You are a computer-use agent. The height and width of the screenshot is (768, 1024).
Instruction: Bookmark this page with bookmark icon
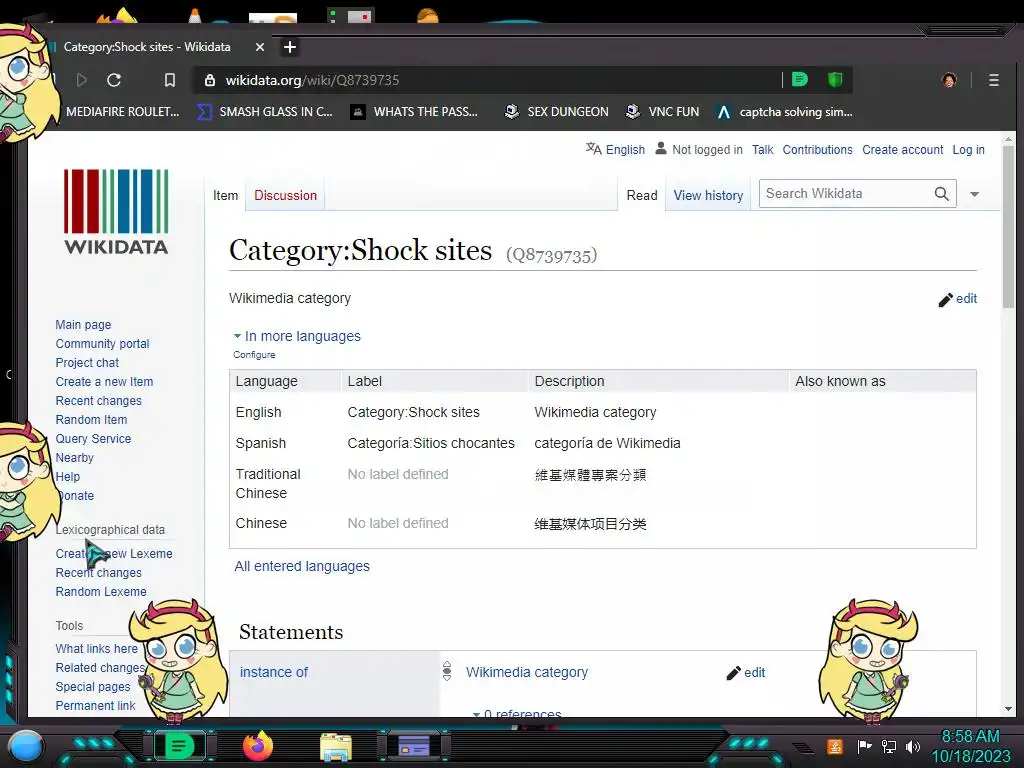click(x=170, y=80)
